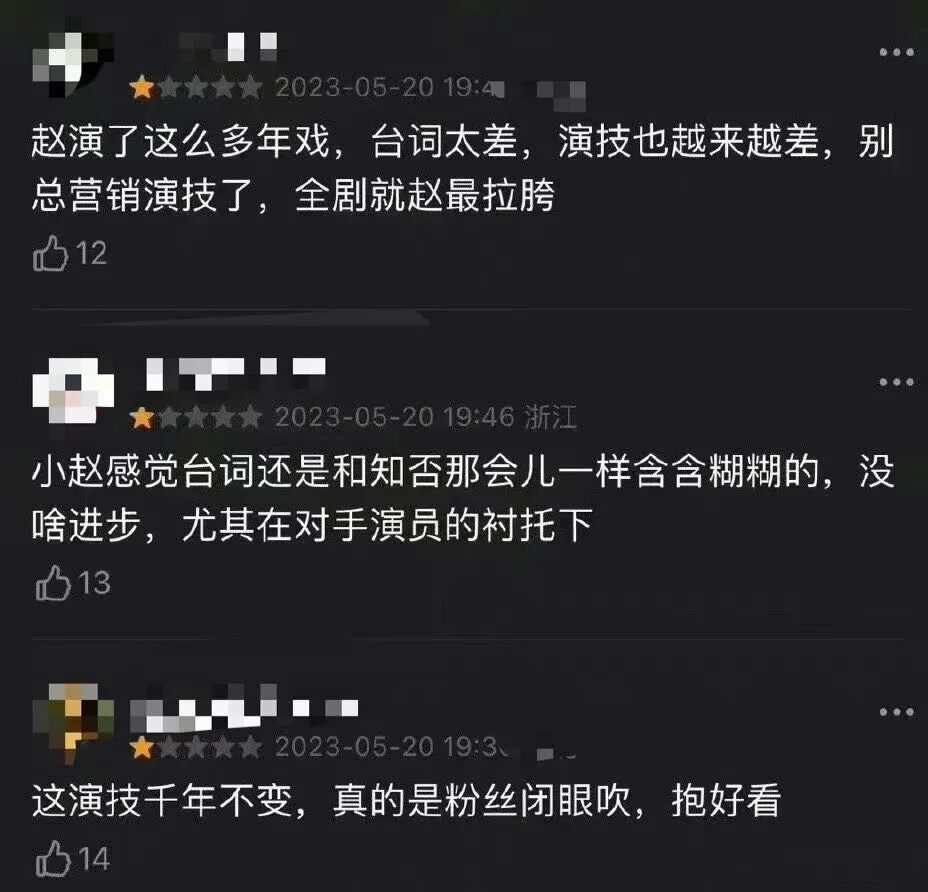Open more options for first review
Viewport: 928px width, 892px height.
coord(896,52)
